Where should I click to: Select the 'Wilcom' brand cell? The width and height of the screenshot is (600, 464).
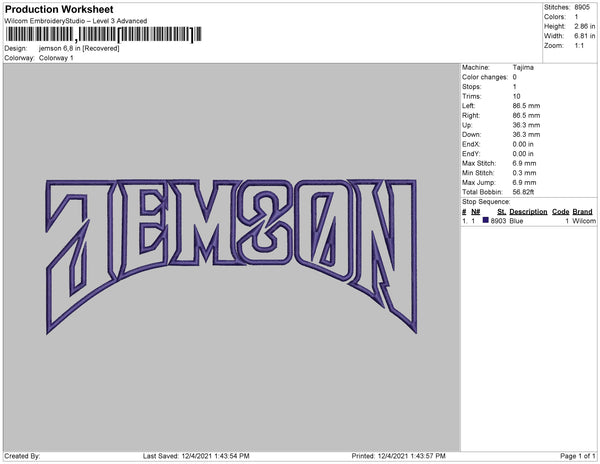click(x=584, y=221)
